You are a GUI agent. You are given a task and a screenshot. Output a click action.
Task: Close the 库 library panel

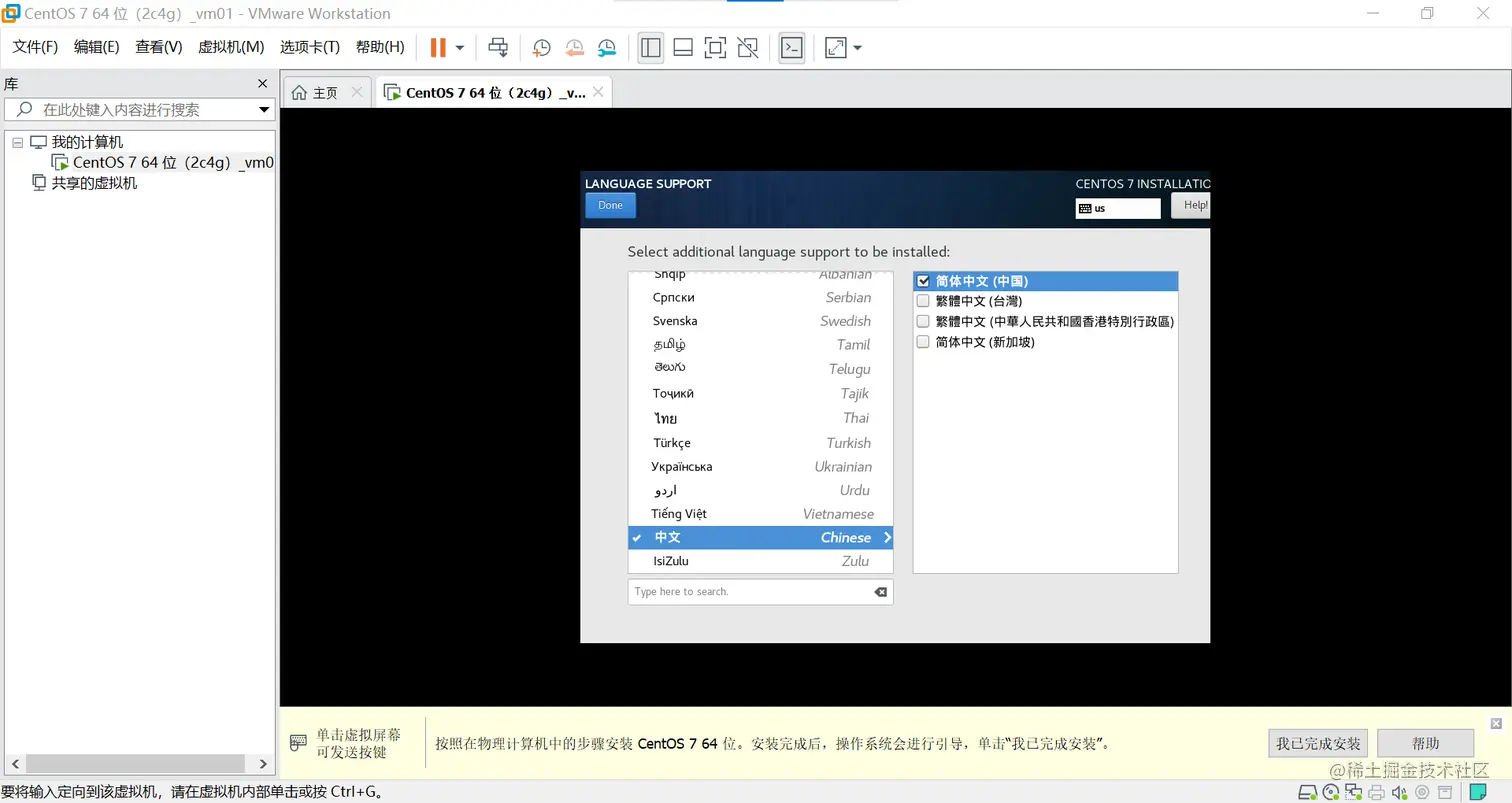coord(263,84)
